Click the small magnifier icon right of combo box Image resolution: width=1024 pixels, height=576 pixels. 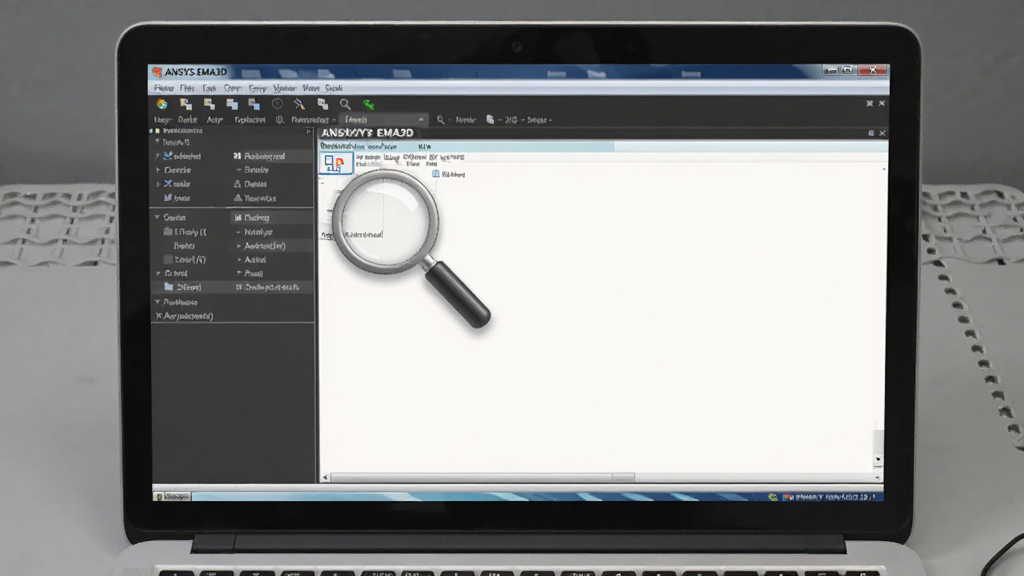[441, 120]
